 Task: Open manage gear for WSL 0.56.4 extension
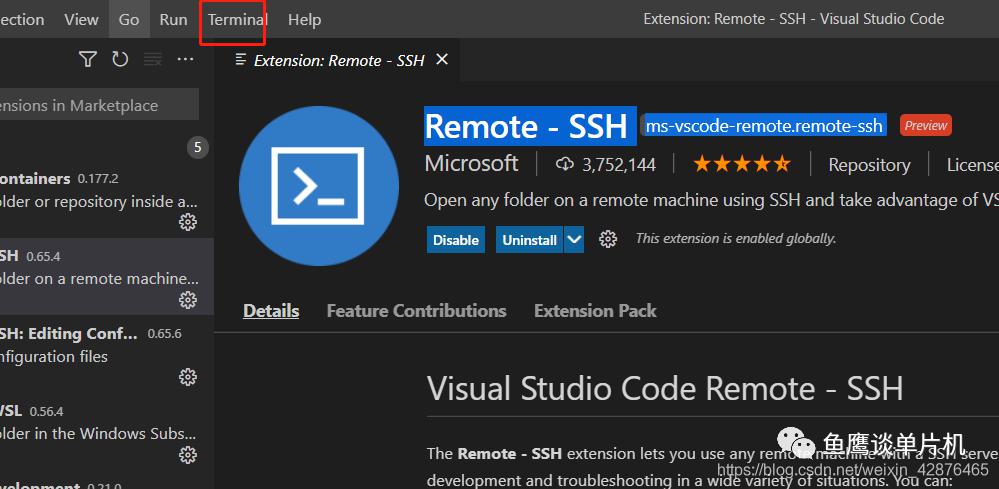(187, 455)
